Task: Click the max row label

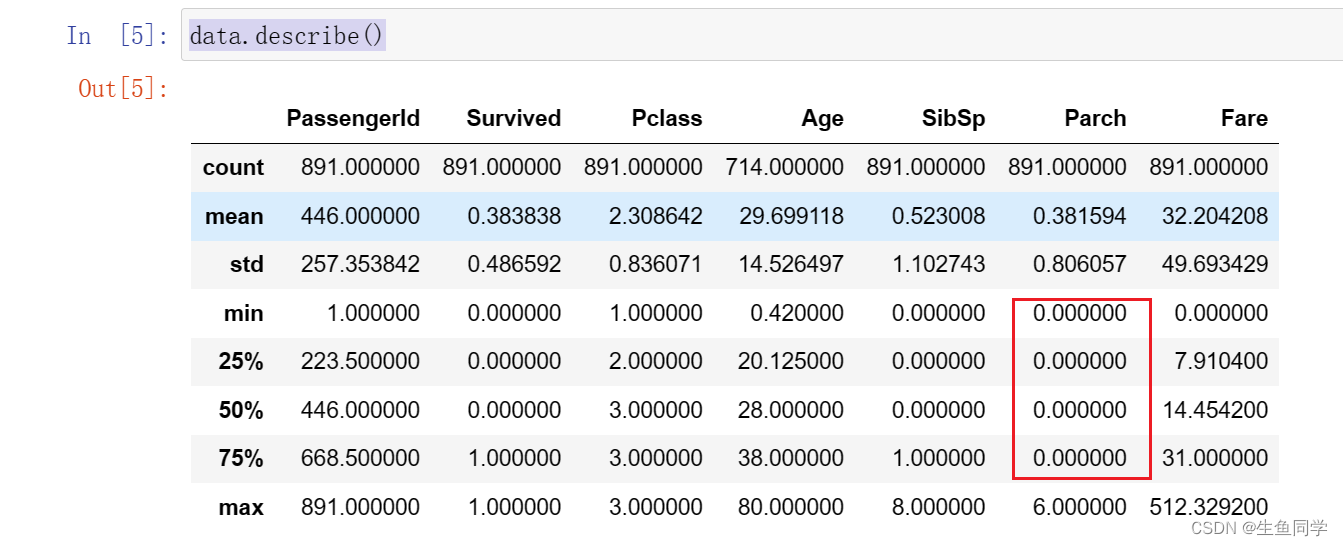Action: point(241,507)
